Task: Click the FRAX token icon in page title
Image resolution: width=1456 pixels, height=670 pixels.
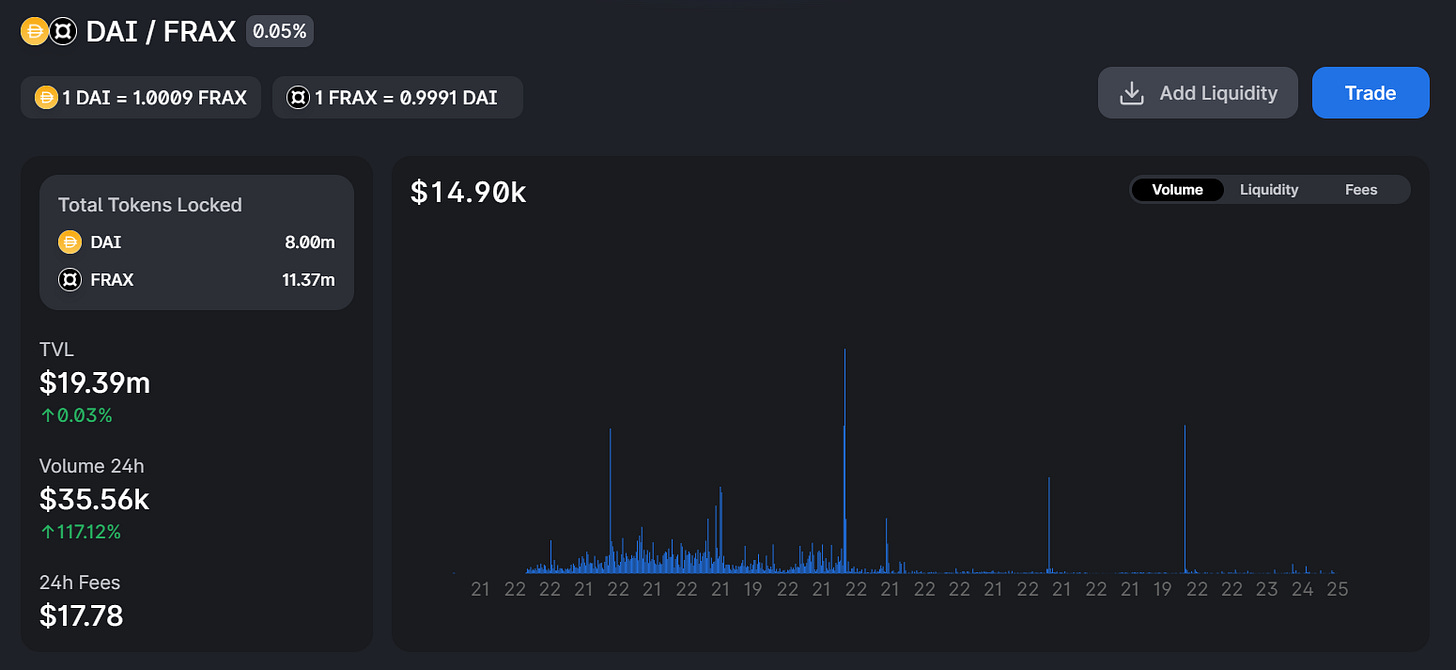Action: (x=63, y=31)
